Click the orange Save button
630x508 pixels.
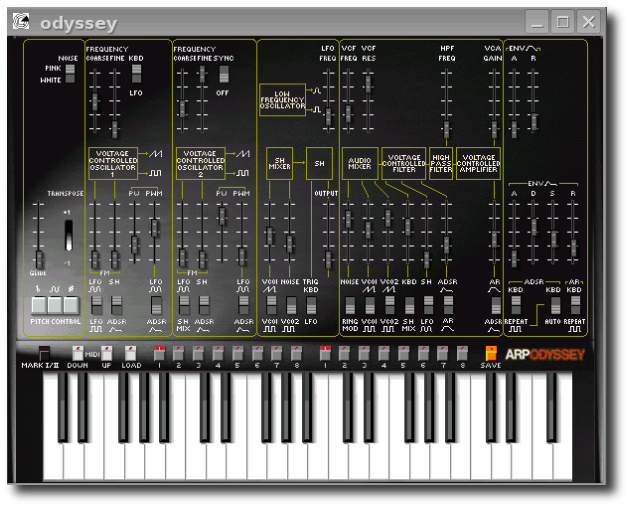coord(491,353)
